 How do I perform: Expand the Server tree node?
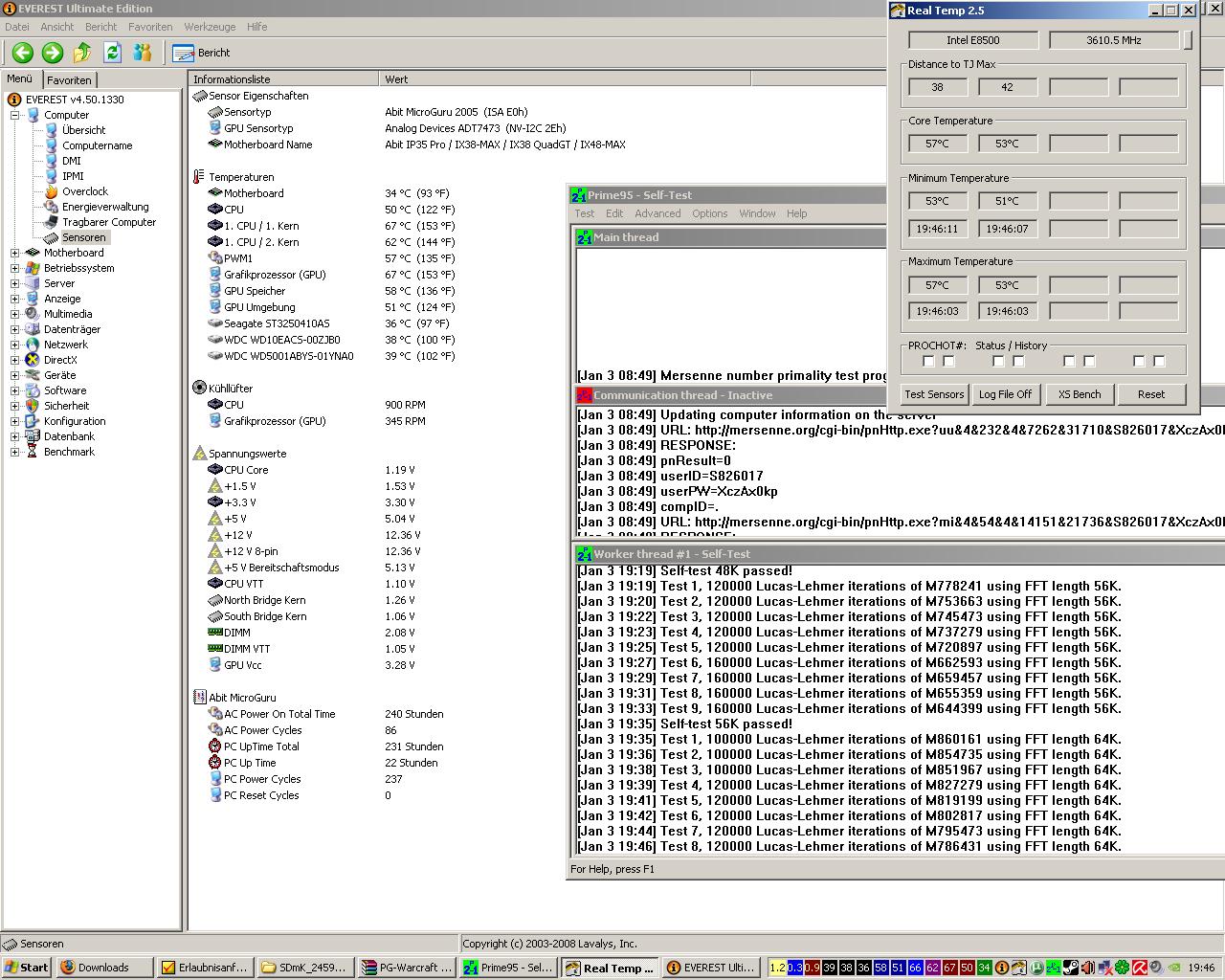click(15, 283)
